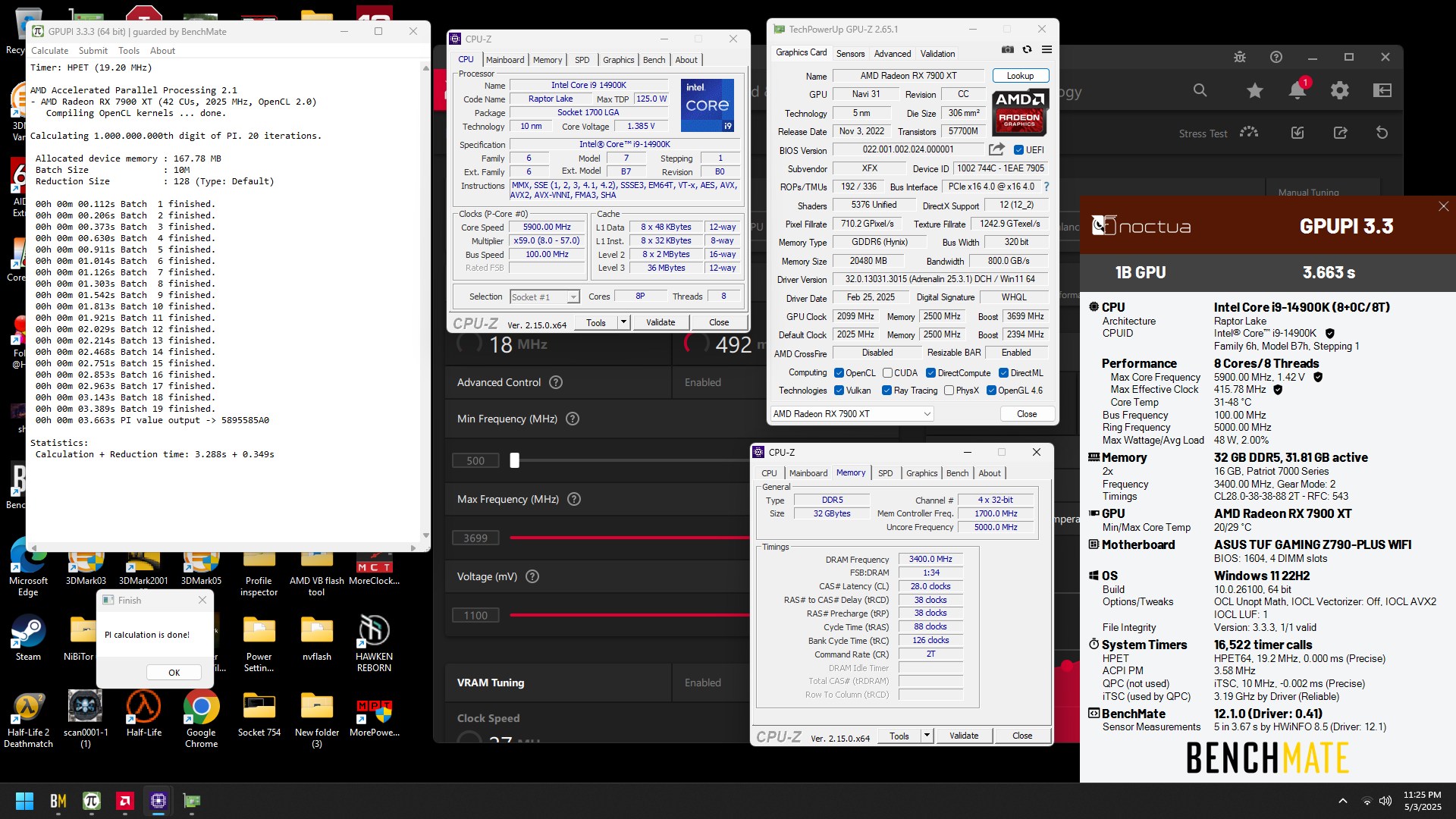Click GPUPI output vertical scrollbar
Viewport: 1456px width, 819px height.
click(425, 302)
